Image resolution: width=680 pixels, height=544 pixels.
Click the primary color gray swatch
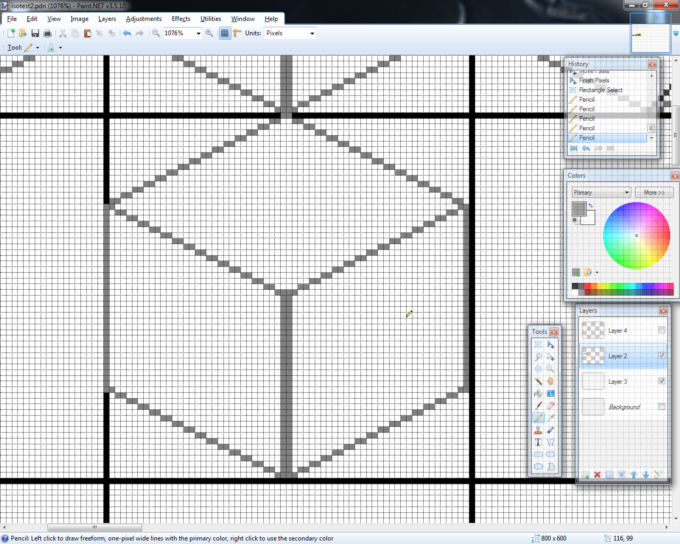click(578, 209)
